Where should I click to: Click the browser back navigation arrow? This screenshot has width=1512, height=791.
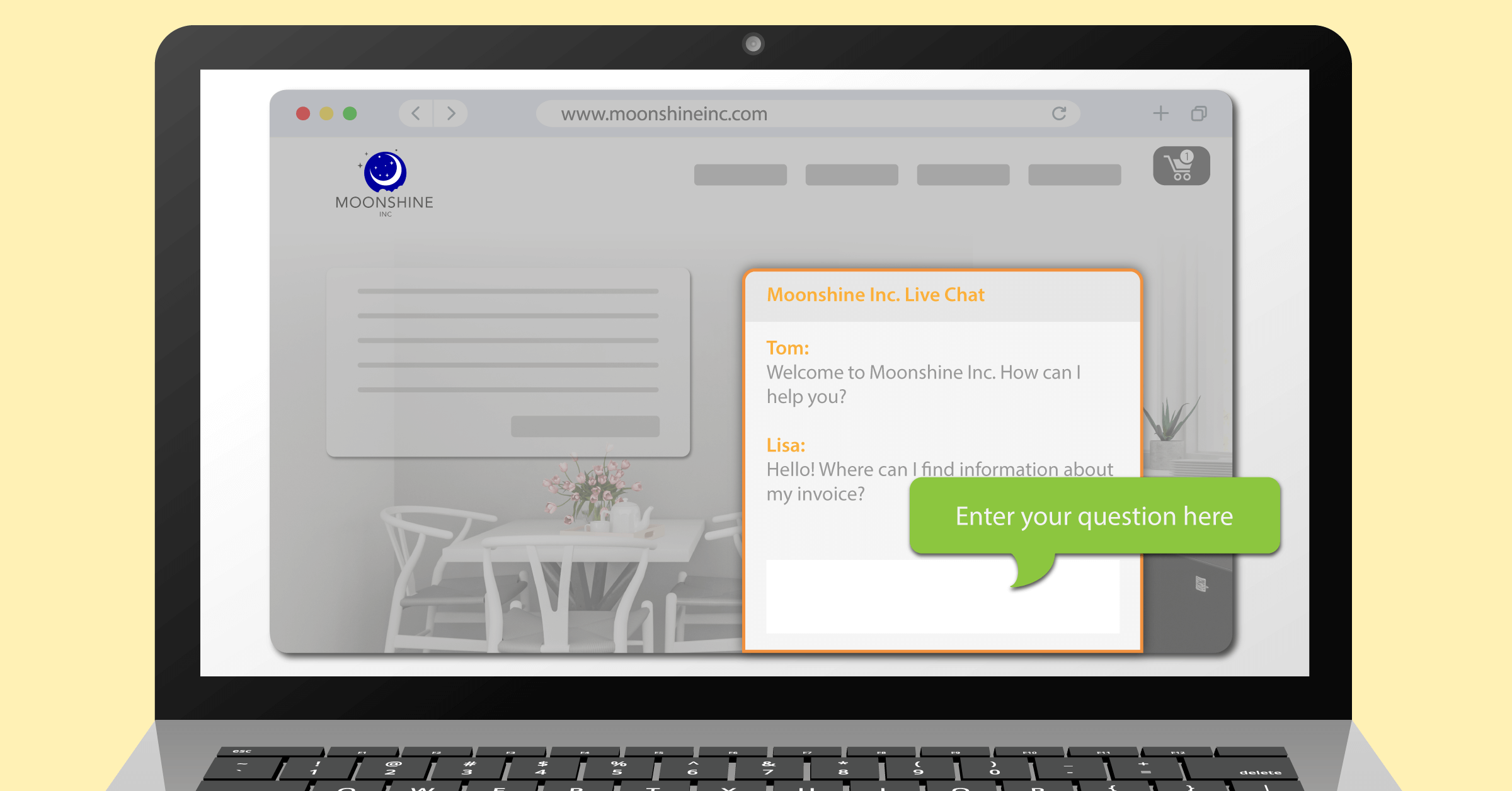[416, 111]
